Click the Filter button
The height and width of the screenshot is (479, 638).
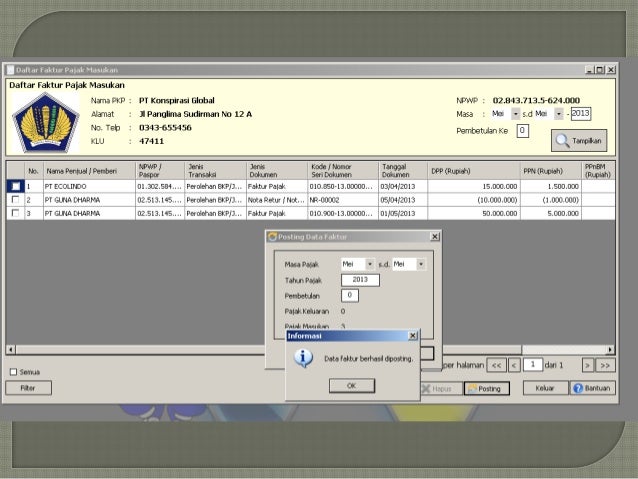[x=28, y=388]
